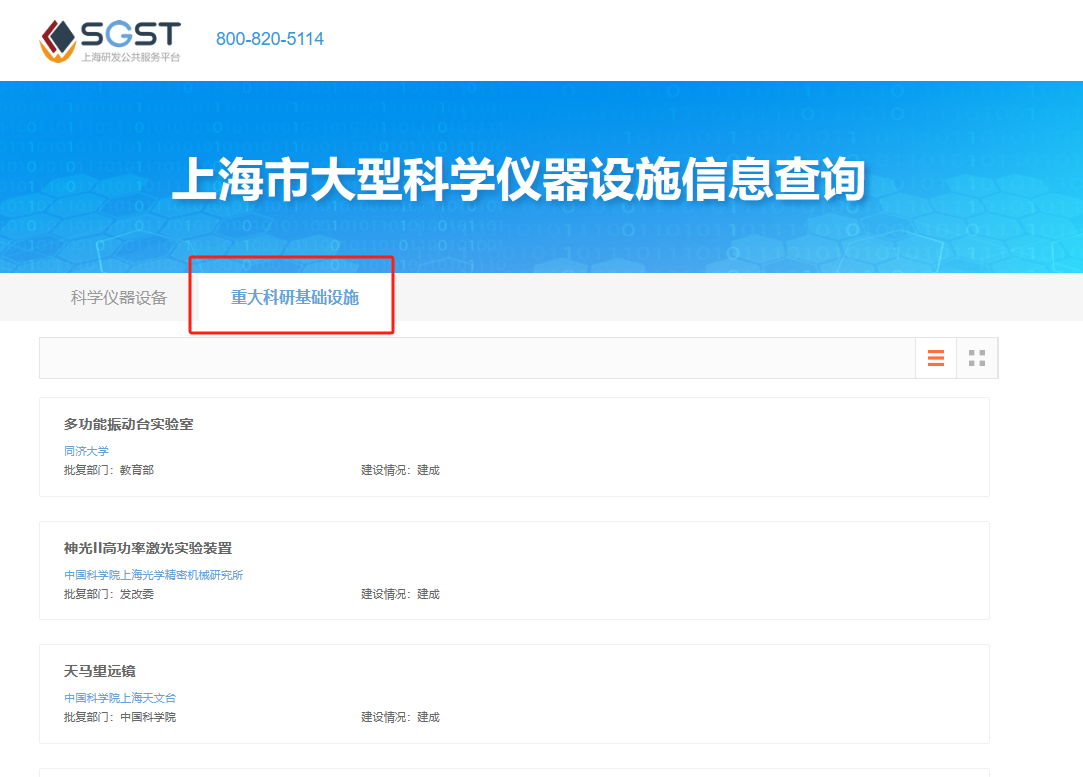The width and height of the screenshot is (1083, 777).
Task: Open the 天马望远镜 facility entry
Action: [x=99, y=671]
